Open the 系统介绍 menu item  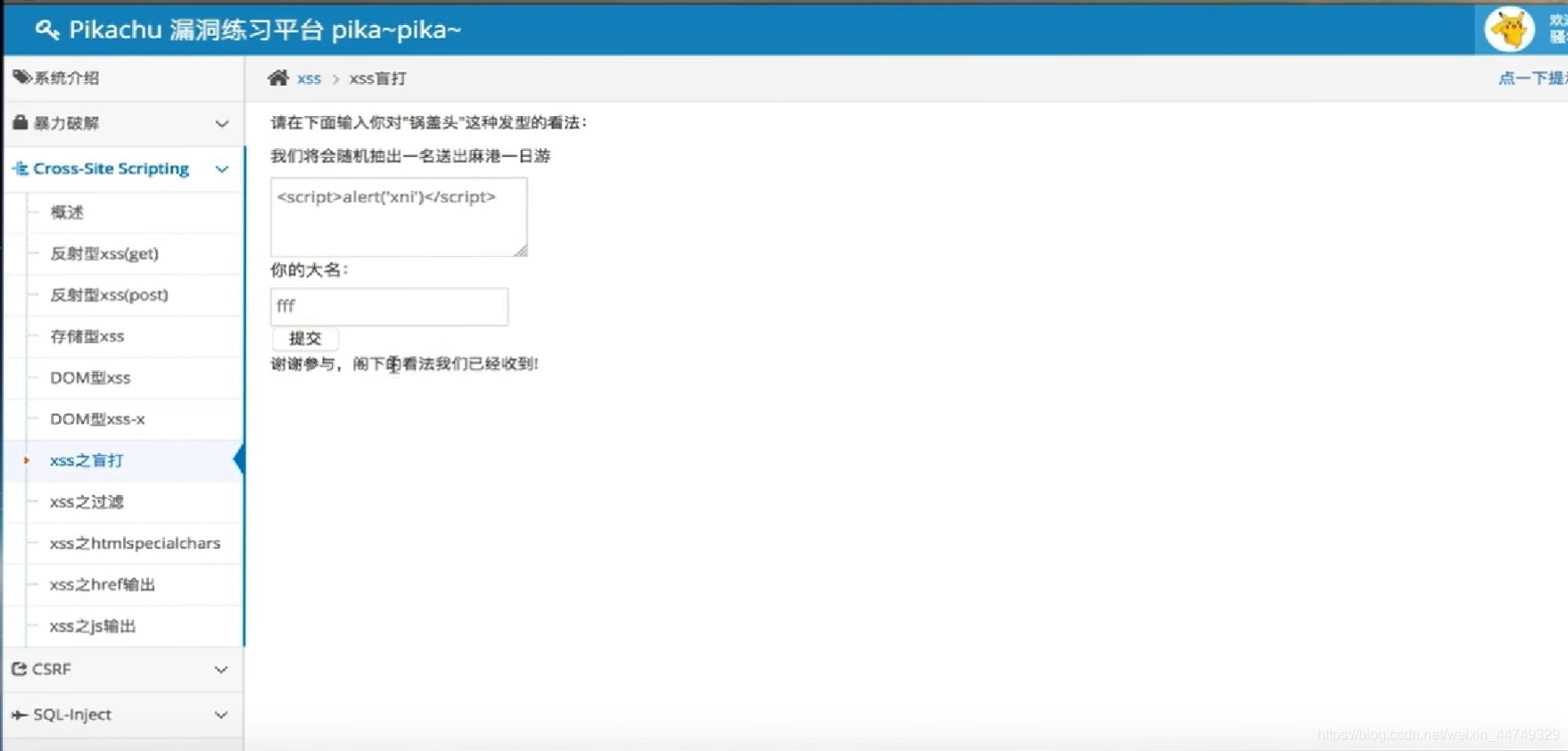pyautogui.click(x=123, y=78)
